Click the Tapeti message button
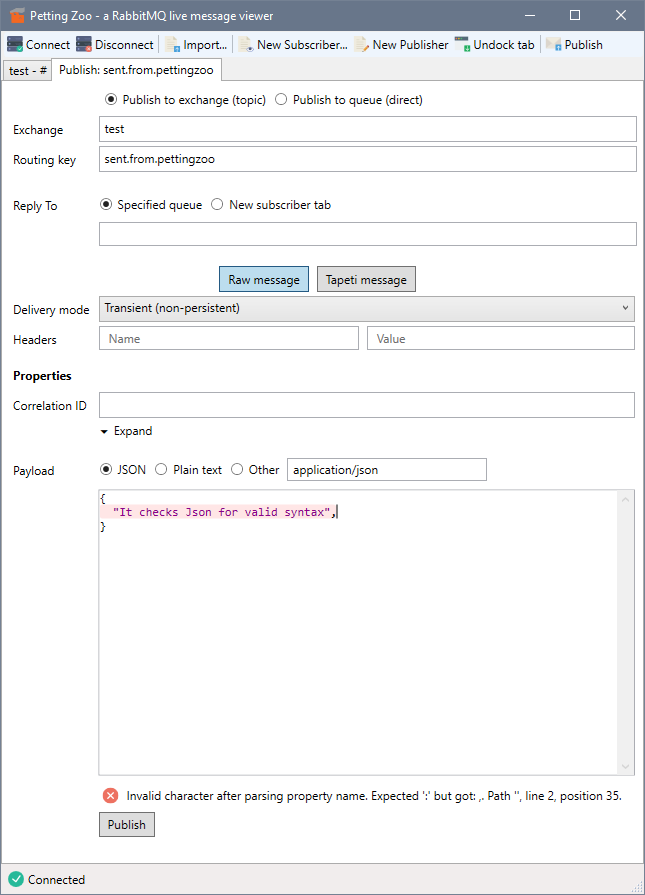 pos(366,279)
